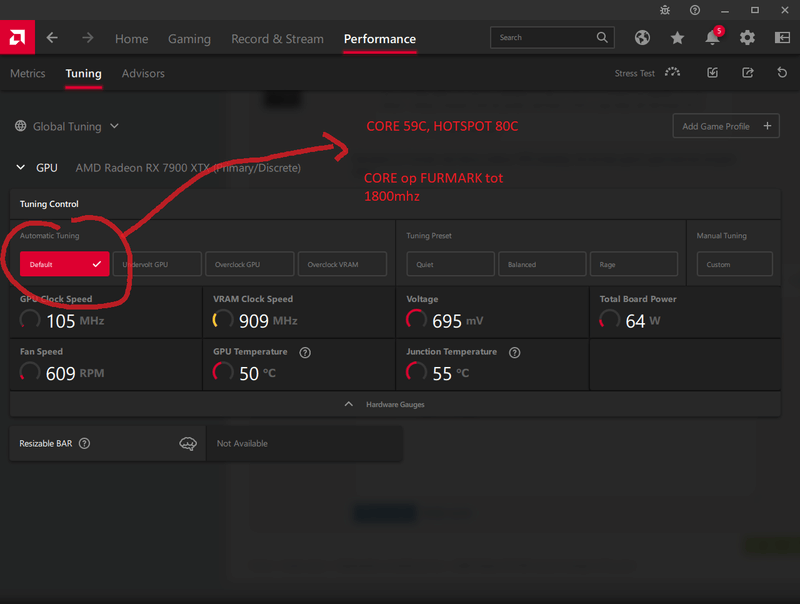Click the globe icon beside Global Tuning

pyautogui.click(x=20, y=125)
